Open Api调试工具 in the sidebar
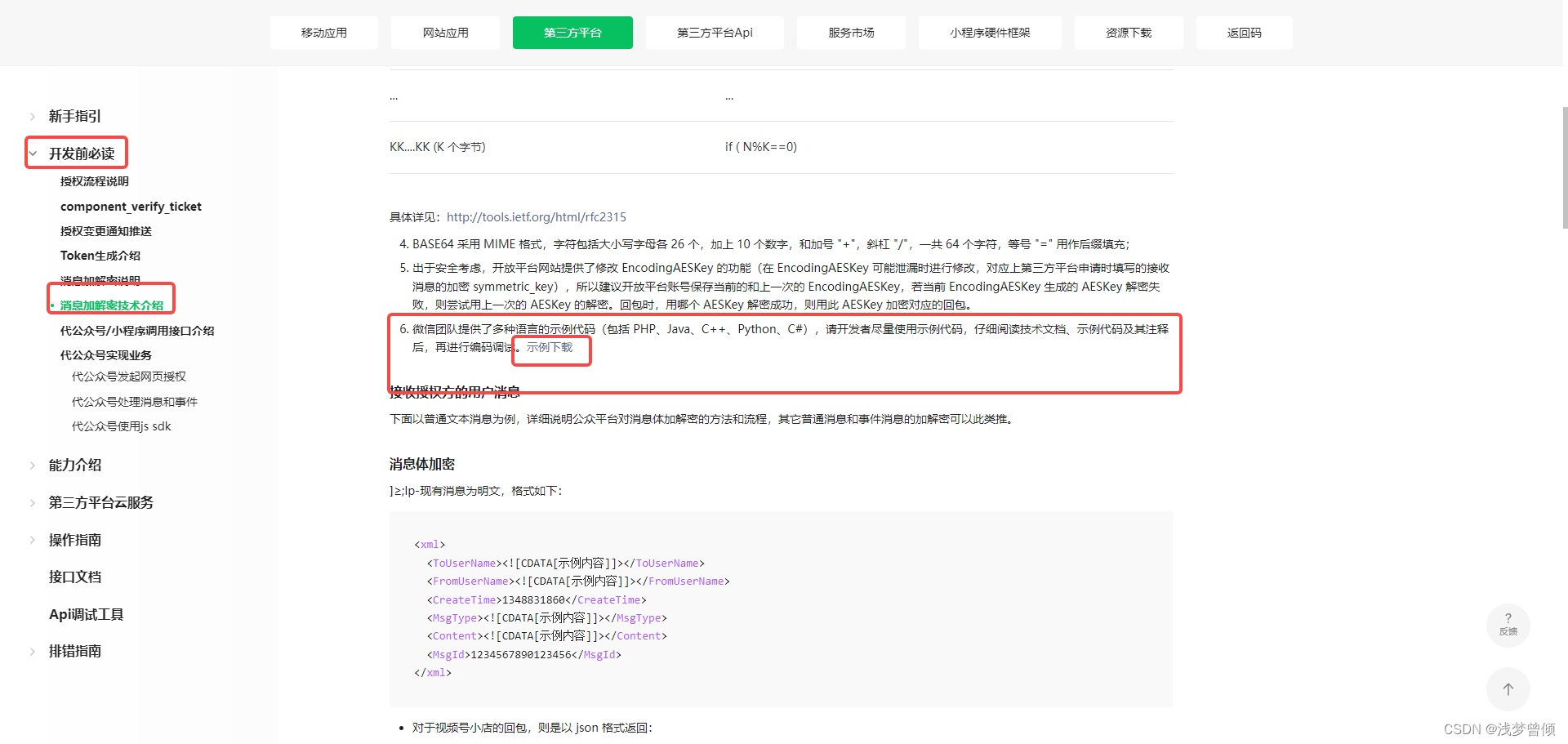Screen dimensions: 1568x744 click(x=87, y=614)
